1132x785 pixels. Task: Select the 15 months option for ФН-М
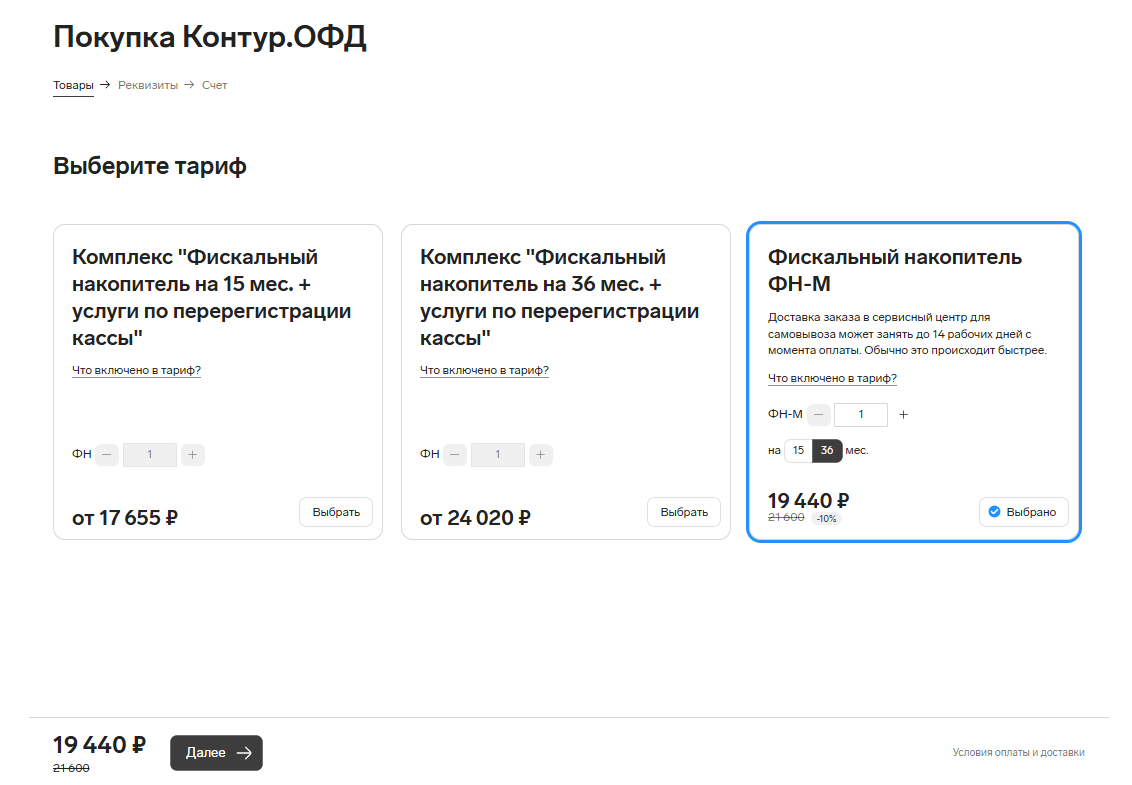(798, 451)
